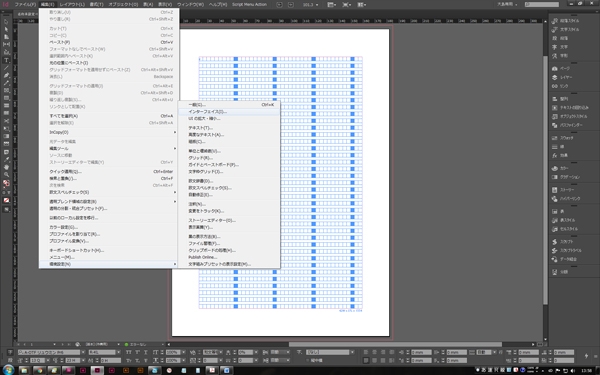Open the zoom level dropdown showing 101.3
This screenshot has height=375, width=600.
coord(311,5)
